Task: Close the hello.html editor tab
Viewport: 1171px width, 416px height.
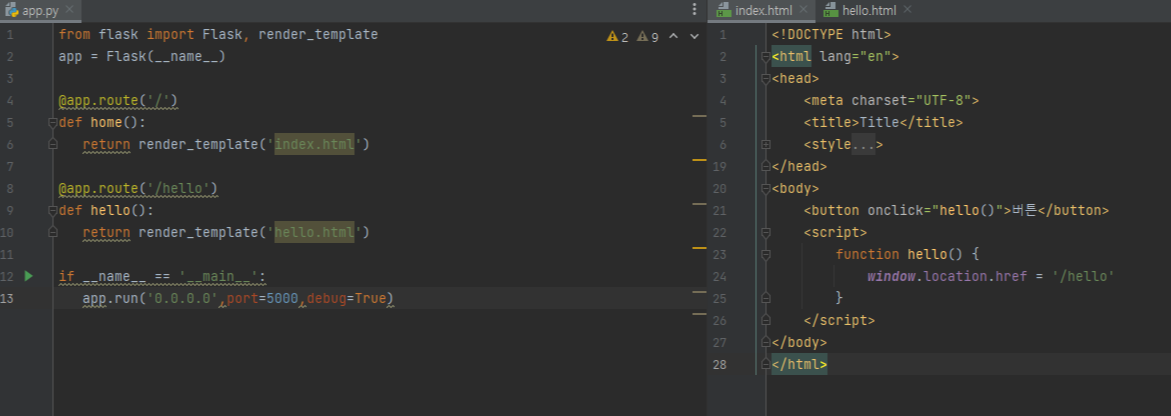Action: click(x=907, y=10)
